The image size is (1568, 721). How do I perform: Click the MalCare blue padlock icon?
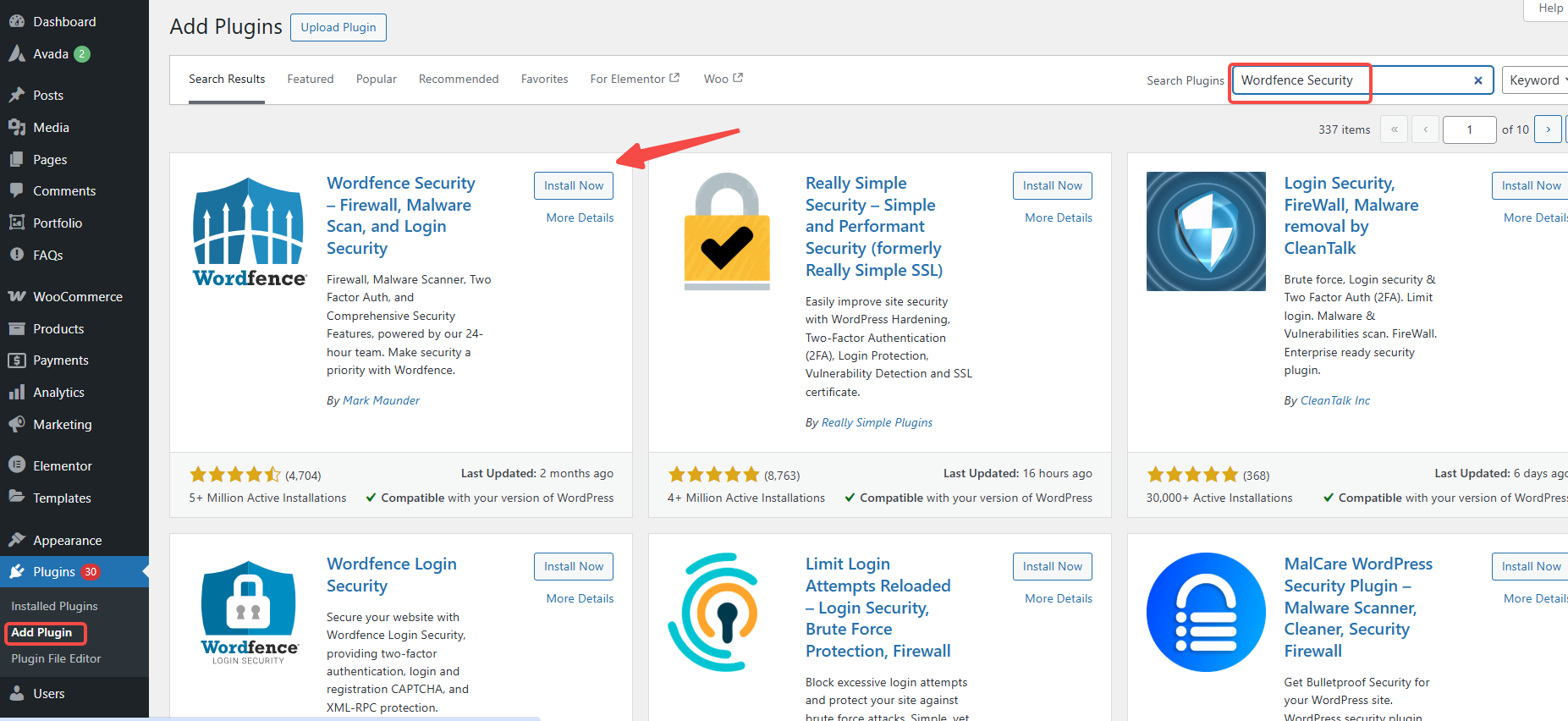pyautogui.click(x=1206, y=612)
